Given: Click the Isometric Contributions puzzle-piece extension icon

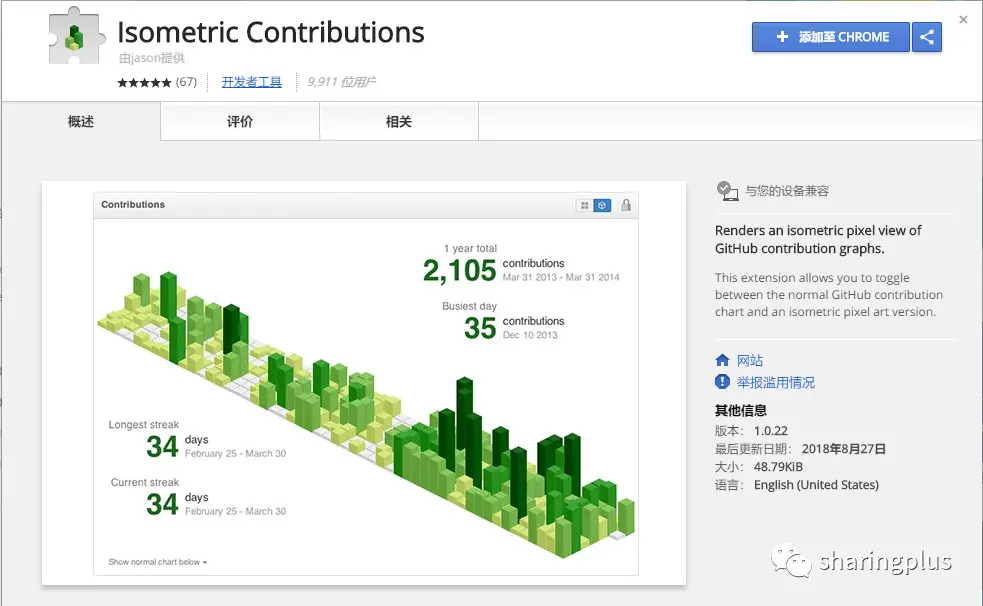Looking at the screenshot, I should pyautogui.click(x=76, y=36).
